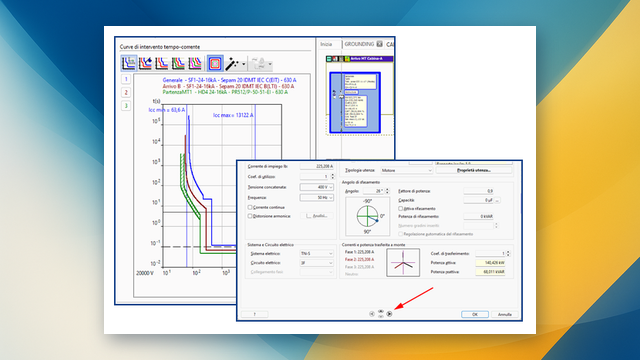
Task: Click the greyed-out toolbar icon beside the wand
Action: pyautogui.click(x=259, y=64)
